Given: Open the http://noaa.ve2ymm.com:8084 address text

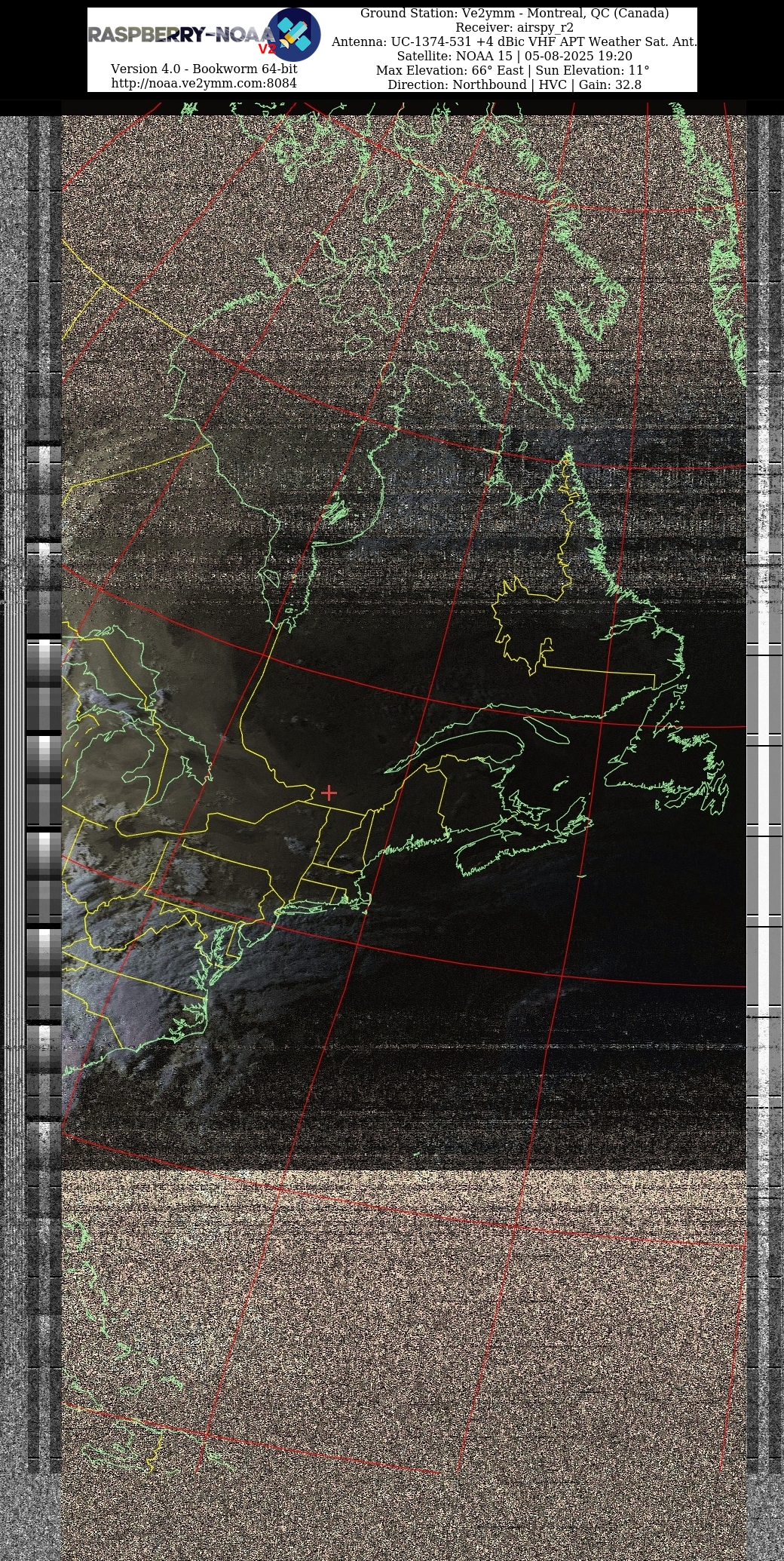Looking at the screenshot, I should click(x=204, y=83).
